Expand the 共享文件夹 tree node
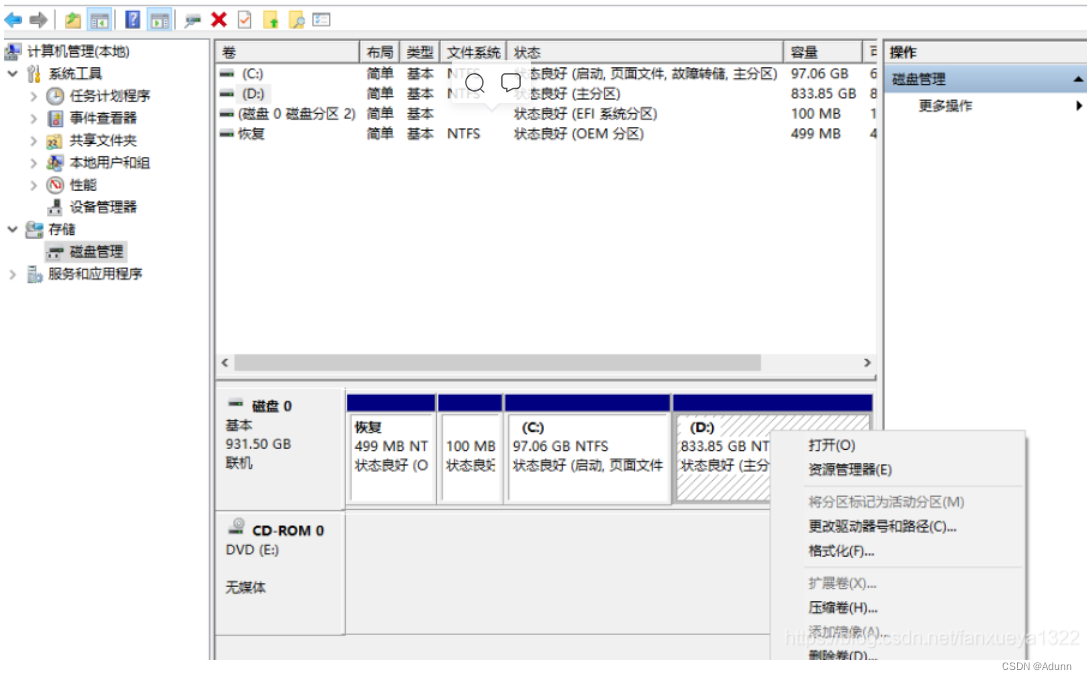Image resolution: width=1087 pixels, height=680 pixels. coord(33,141)
